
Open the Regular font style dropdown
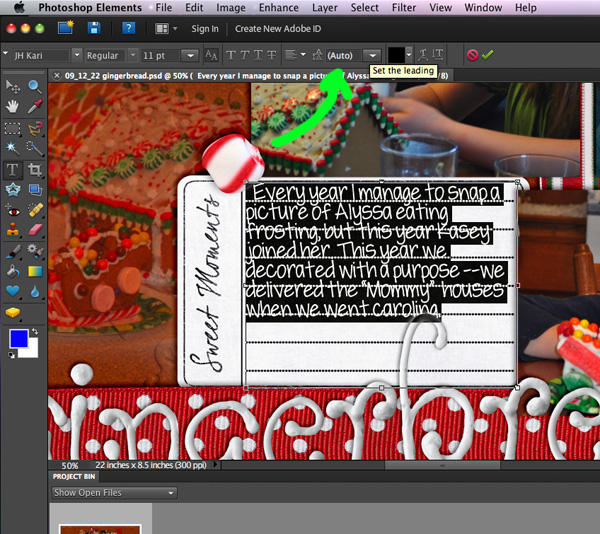[133, 55]
